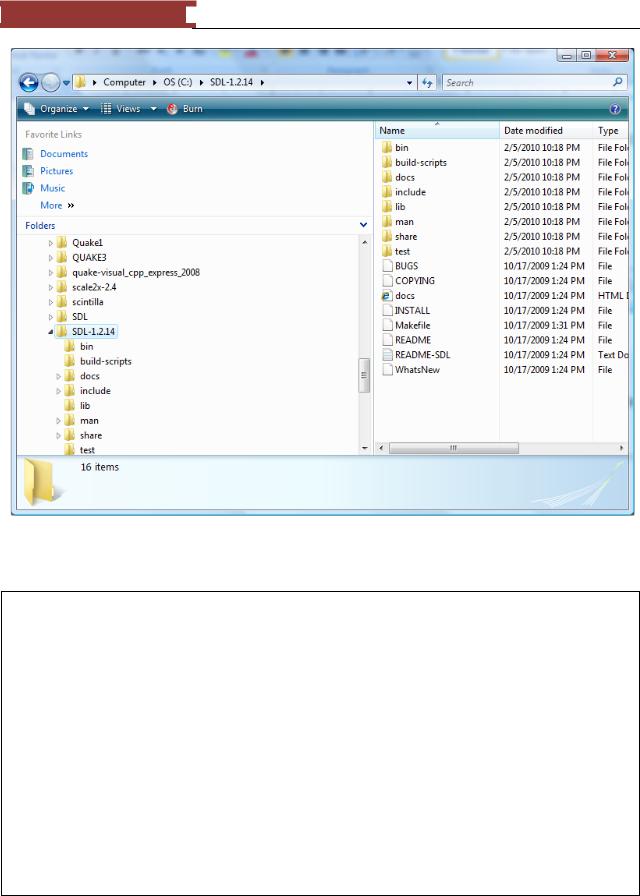Click the folder tree vertical scrollbar thumb

tap(364, 375)
